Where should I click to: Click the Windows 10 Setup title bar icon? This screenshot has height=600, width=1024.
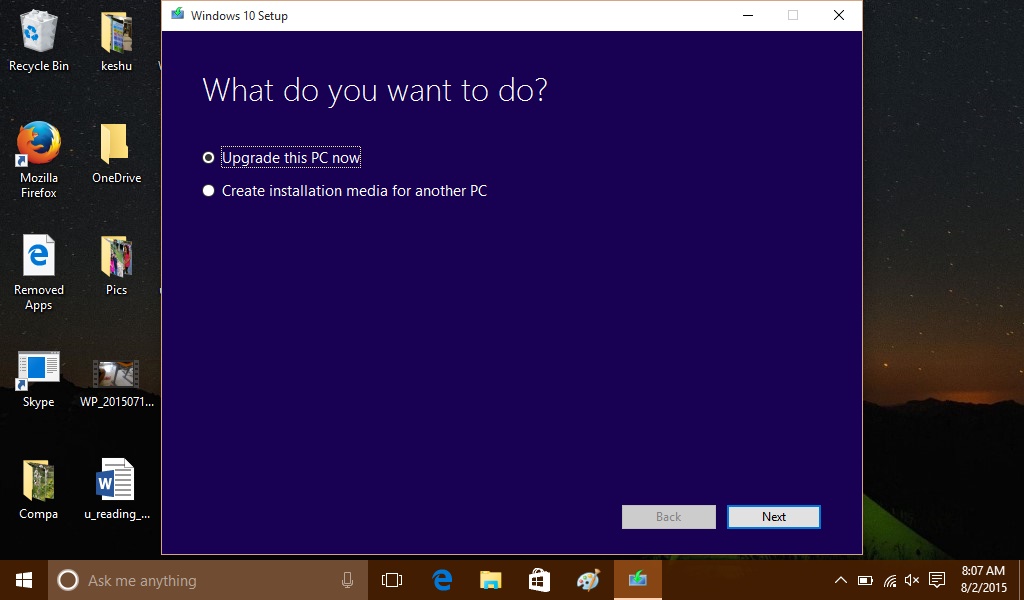click(x=177, y=14)
